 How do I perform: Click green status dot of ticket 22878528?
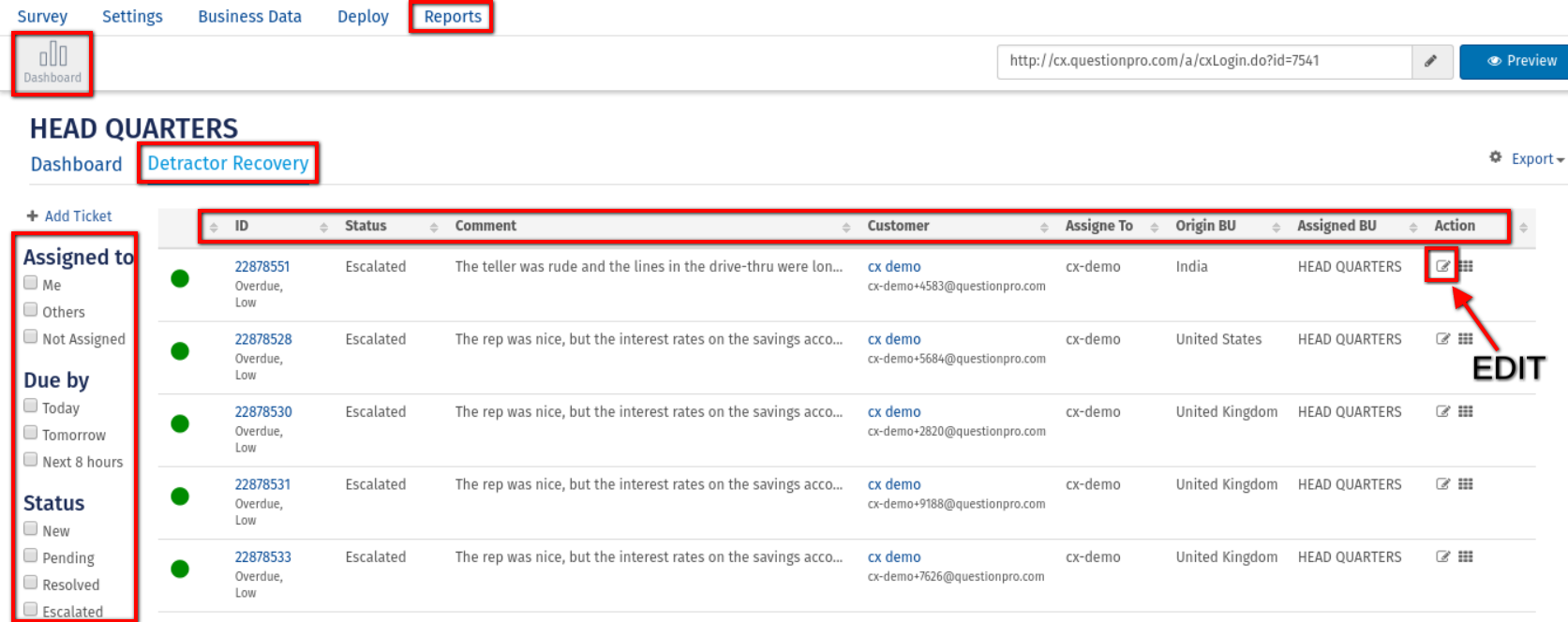(180, 351)
